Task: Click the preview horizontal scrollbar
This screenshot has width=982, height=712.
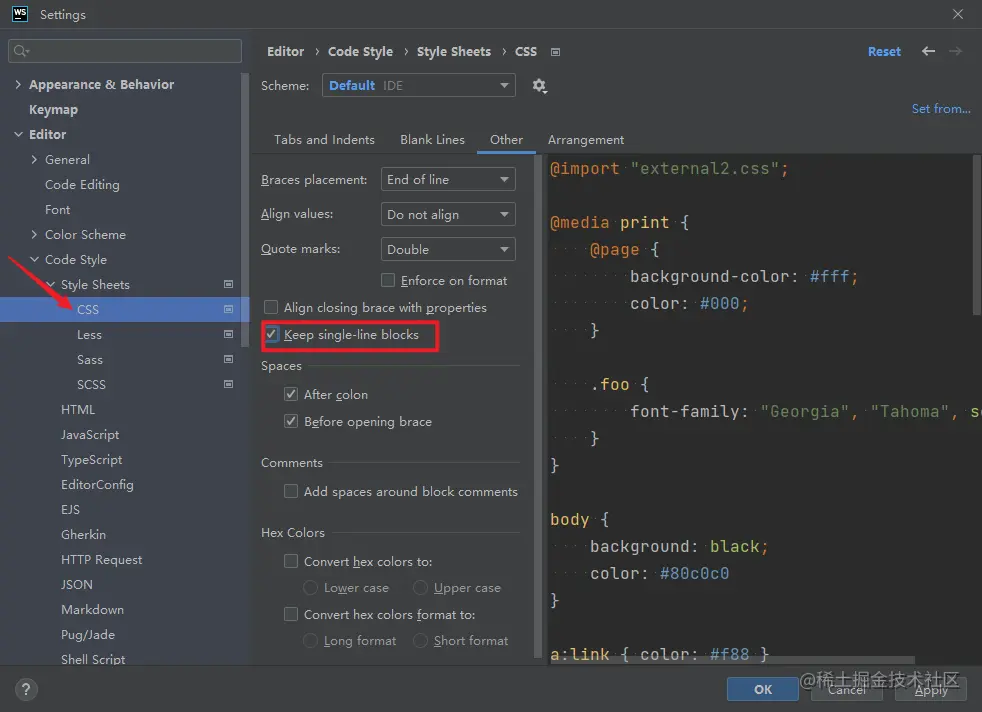Action: point(733,659)
